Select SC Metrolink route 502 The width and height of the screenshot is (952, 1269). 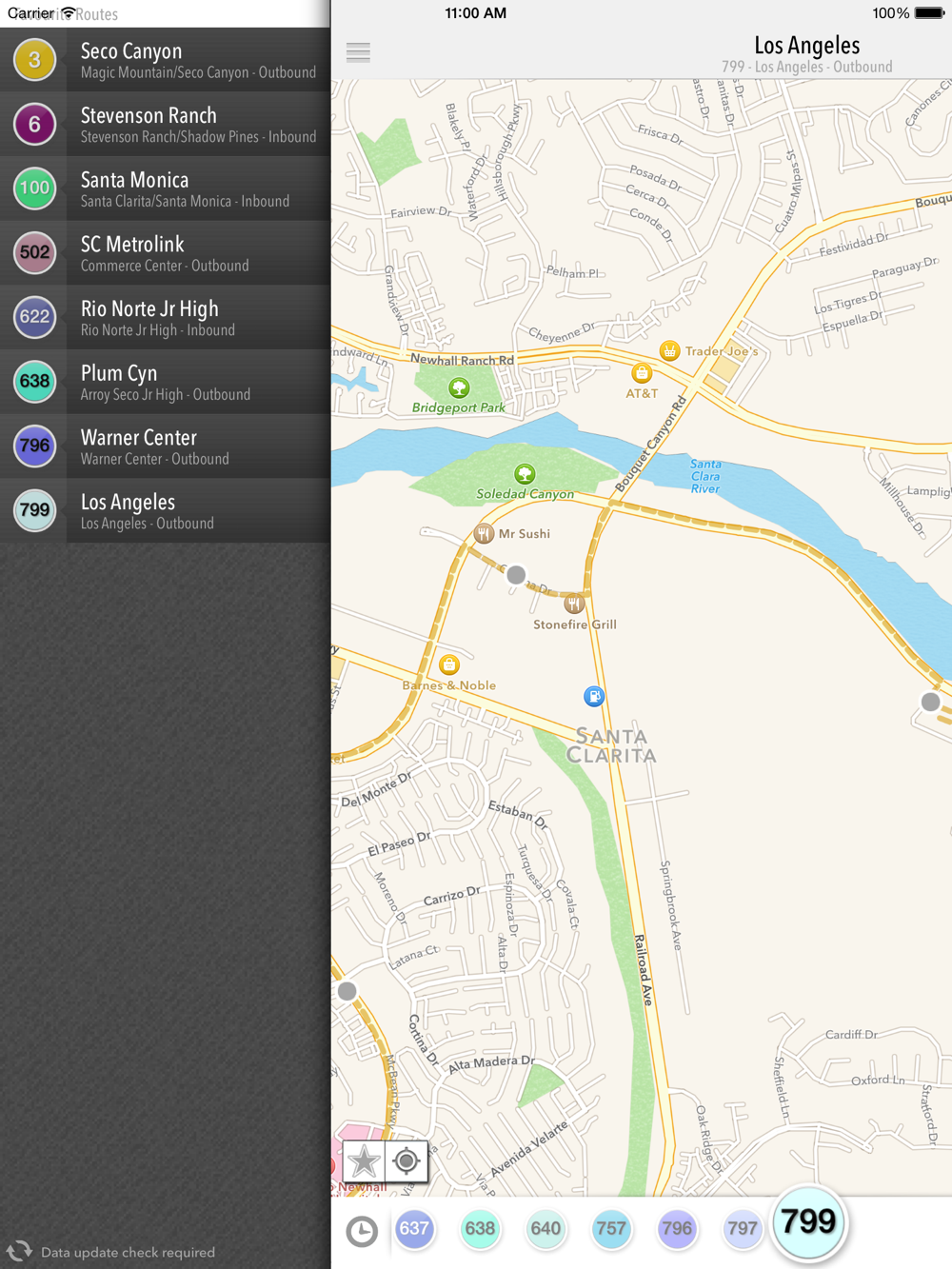(166, 253)
